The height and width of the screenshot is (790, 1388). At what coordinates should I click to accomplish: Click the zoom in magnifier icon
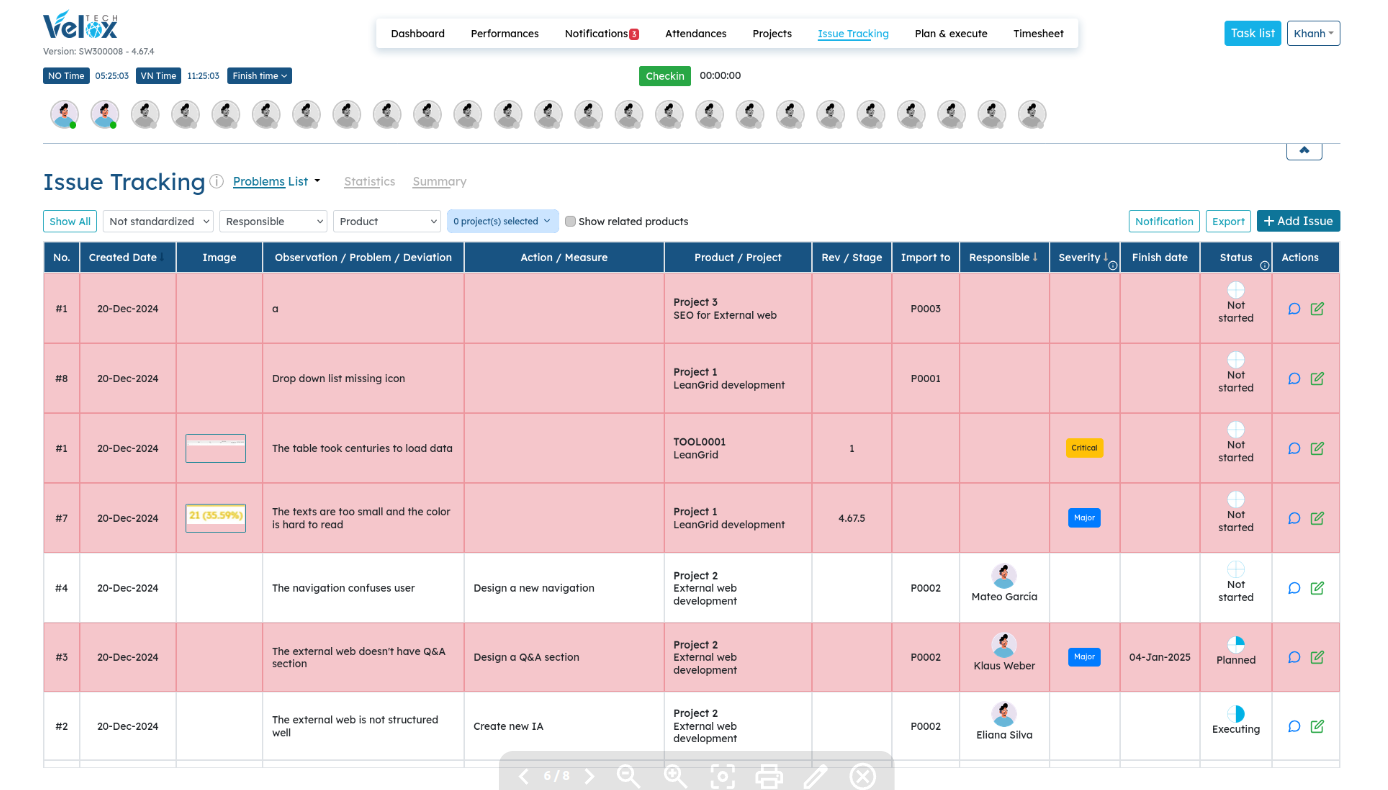tap(675, 776)
